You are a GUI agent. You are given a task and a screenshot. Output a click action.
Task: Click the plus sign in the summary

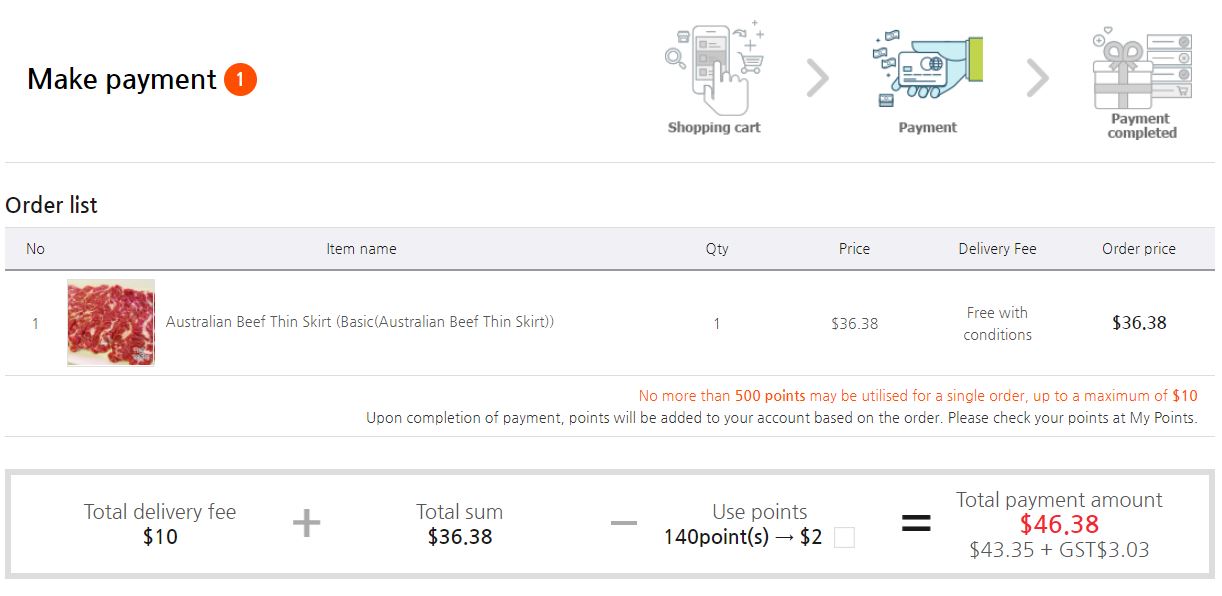click(306, 523)
